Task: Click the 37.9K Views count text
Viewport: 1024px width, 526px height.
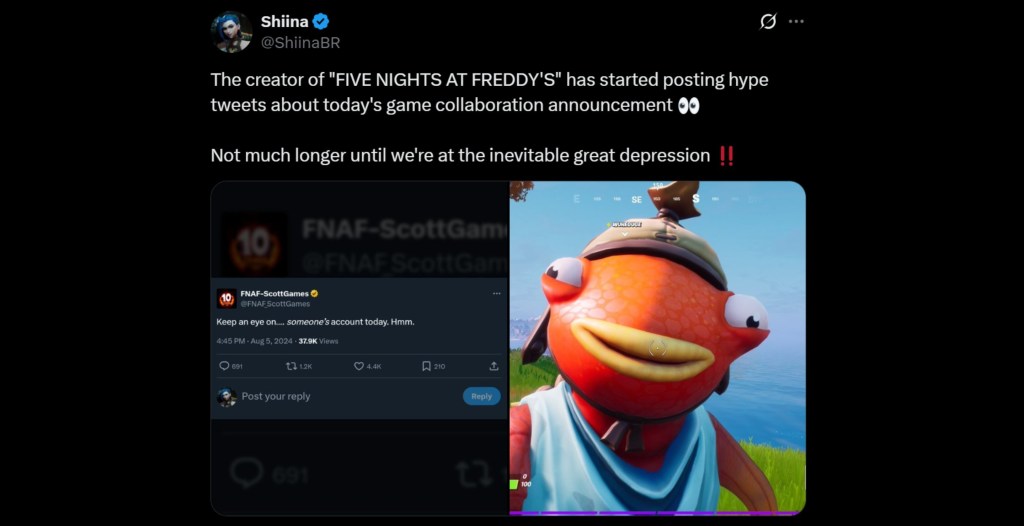Action: point(318,341)
